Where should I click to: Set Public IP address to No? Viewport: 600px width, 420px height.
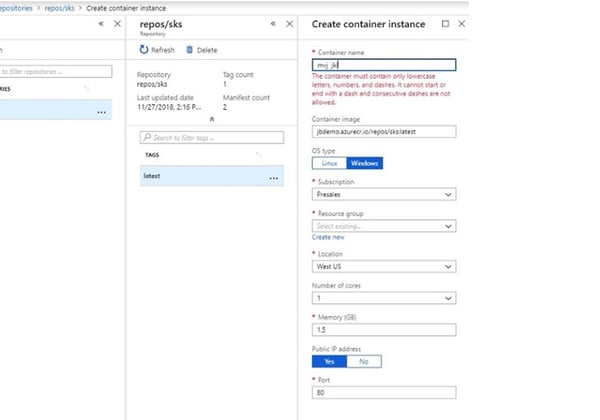coord(364,361)
